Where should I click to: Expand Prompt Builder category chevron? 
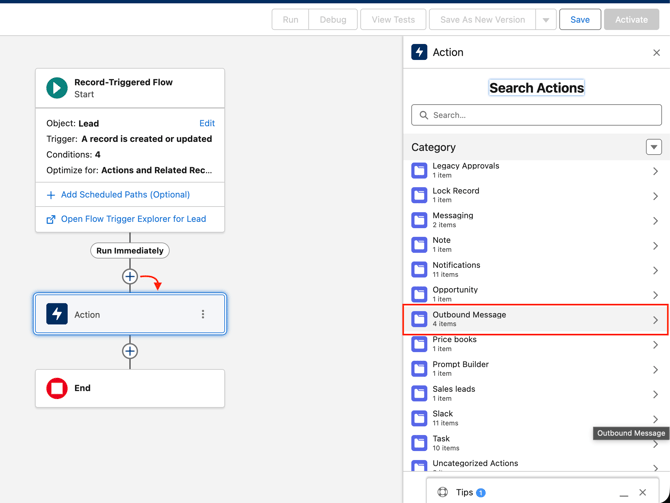(655, 369)
